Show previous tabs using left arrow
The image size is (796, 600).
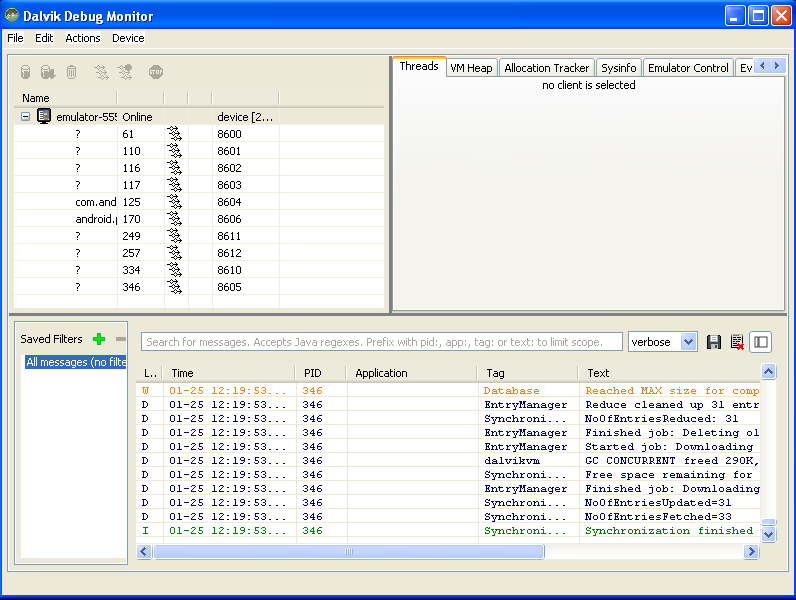point(762,65)
